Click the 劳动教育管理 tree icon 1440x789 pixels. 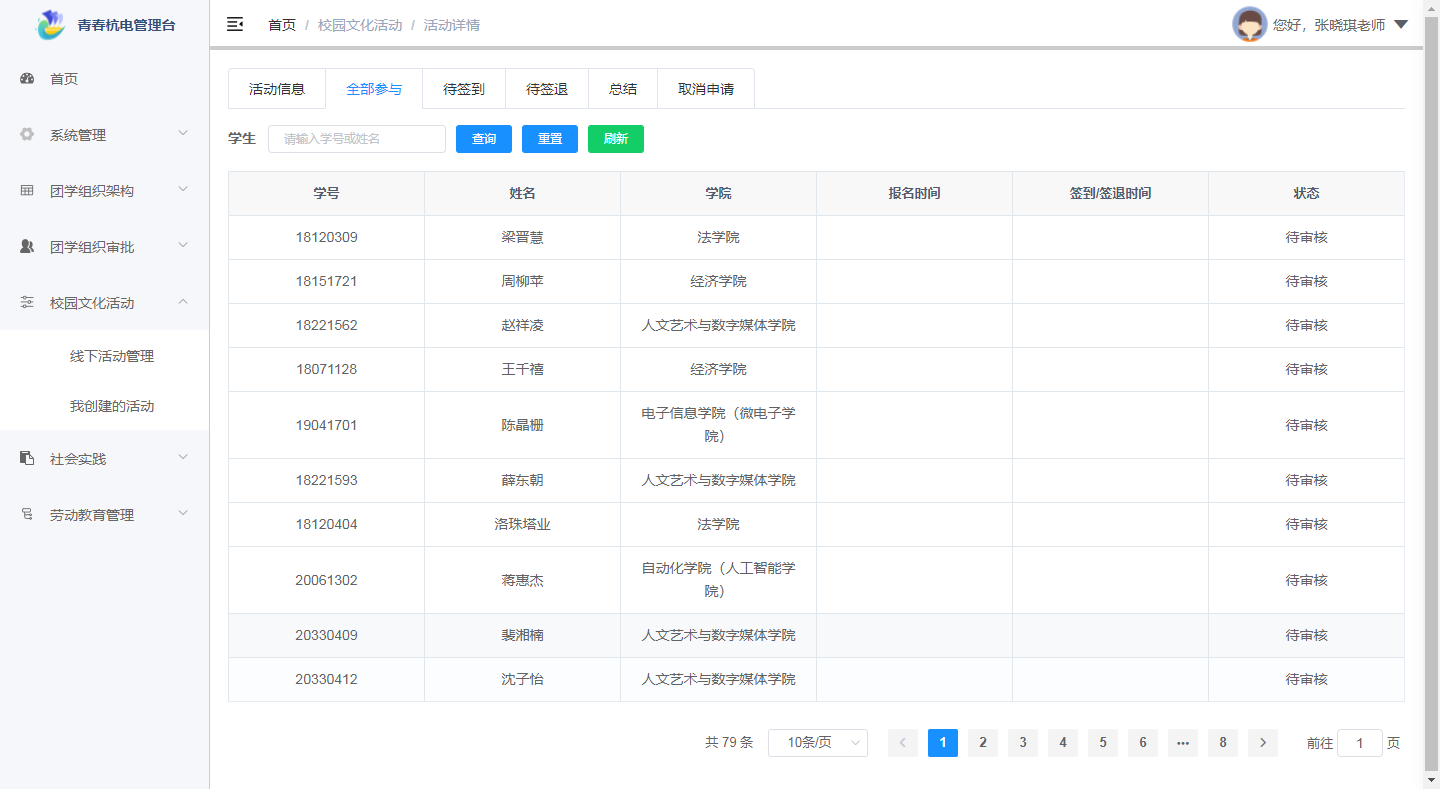[27, 514]
